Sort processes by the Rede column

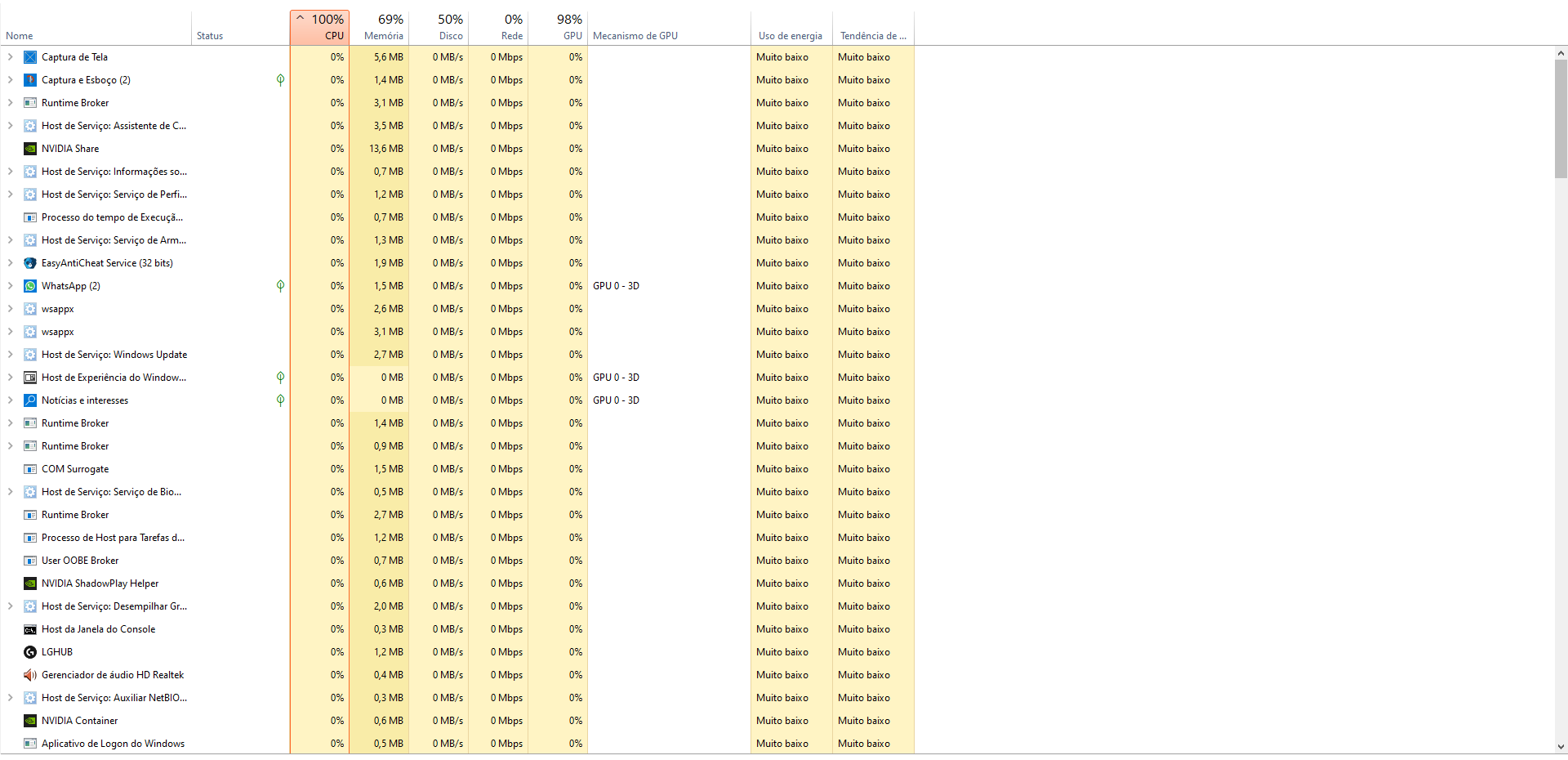pyautogui.click(x=498, y=28)
